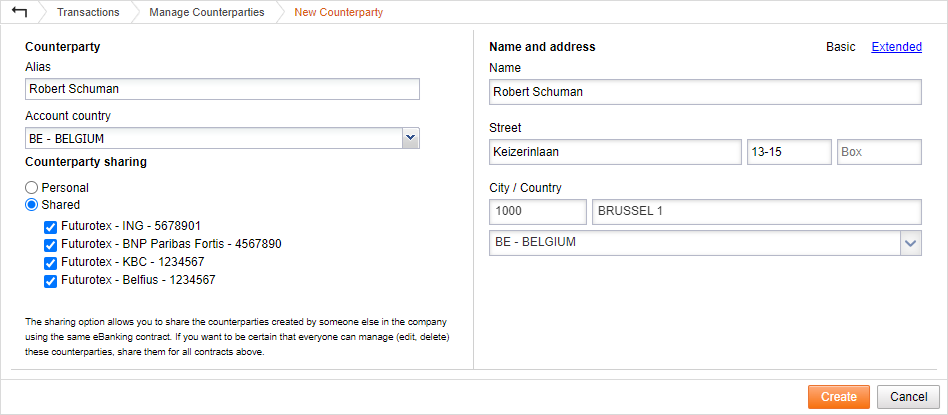Select the New Counterparty breadcrumb
Image resolution: width=948 pixels, height=415 pixels.
tap(338, 13)
